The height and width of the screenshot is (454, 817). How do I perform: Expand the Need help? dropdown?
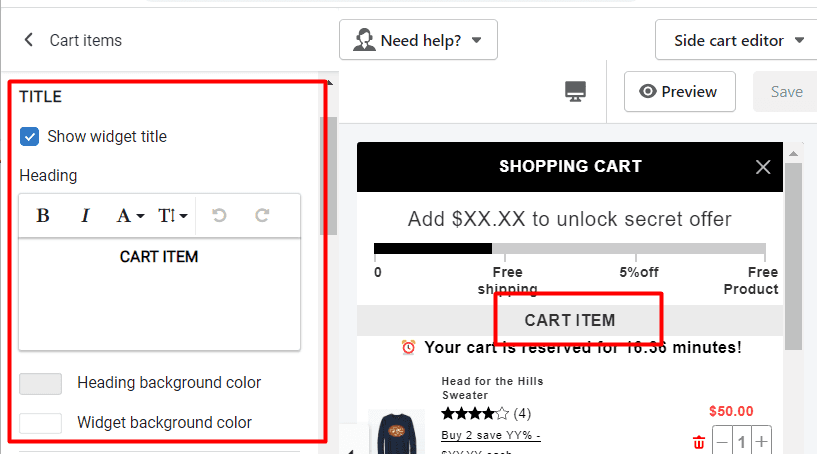(x=418, y=40)
